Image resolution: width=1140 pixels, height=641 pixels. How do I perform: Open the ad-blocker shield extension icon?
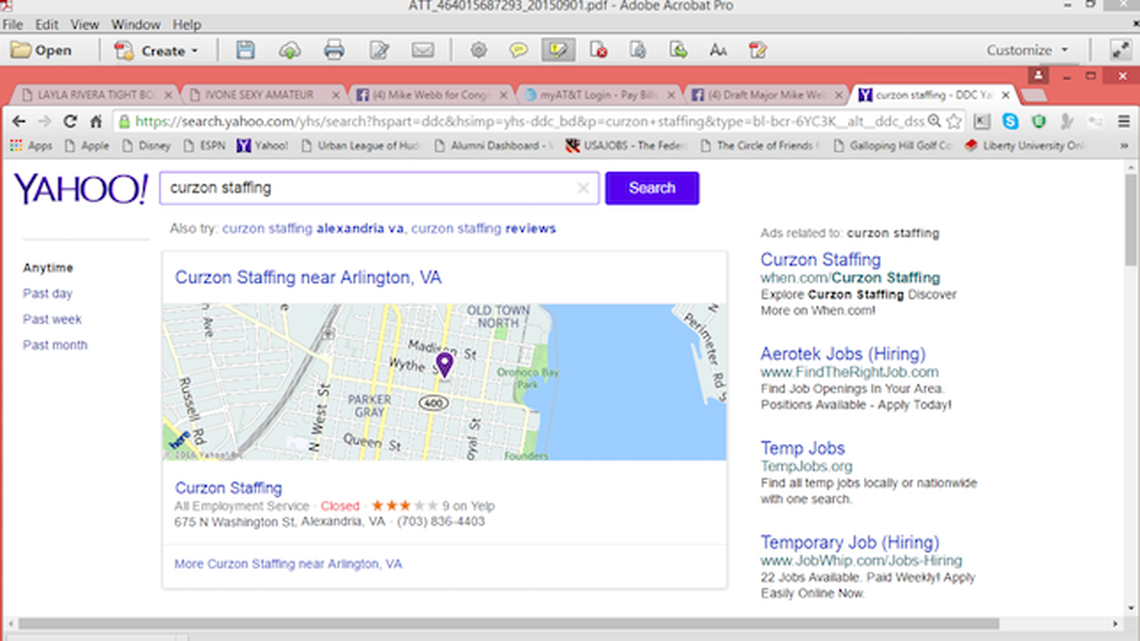pos(1038,121)
